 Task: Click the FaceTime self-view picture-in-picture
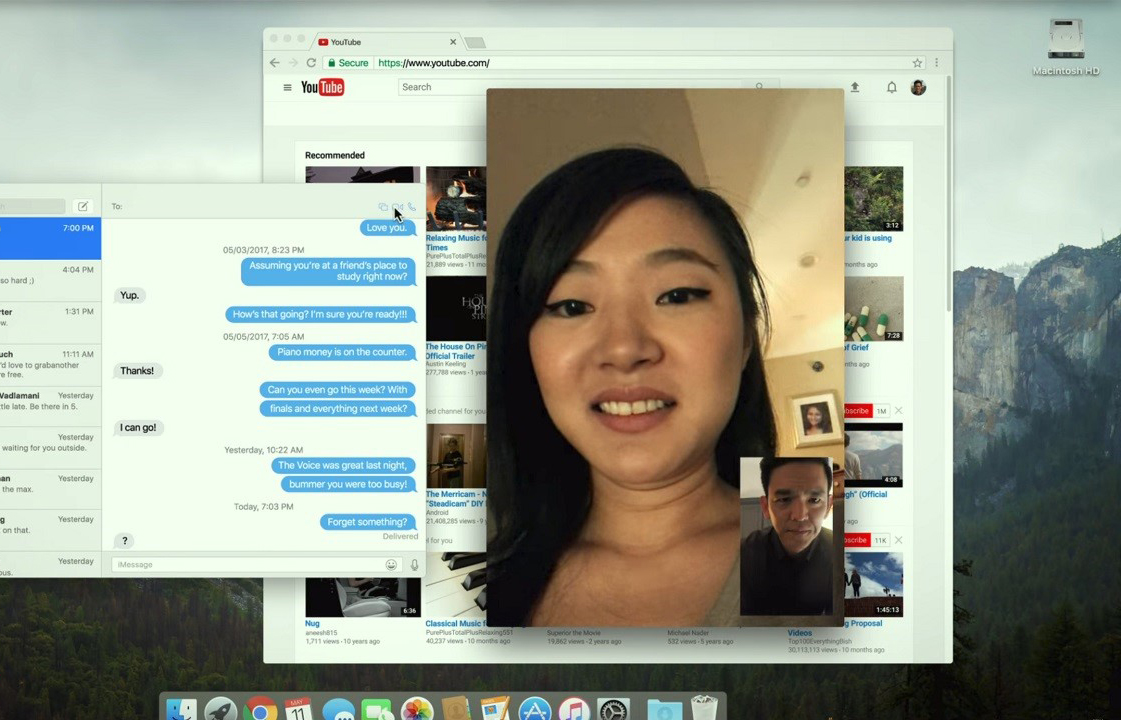[786, 536]
